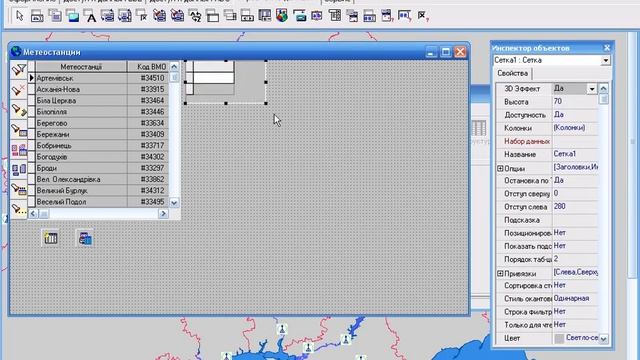Image resolution: width=640 pixels, height=360 pixels.
Task: Maximize the Метеостанции window
Action: [x=446, y=52]
